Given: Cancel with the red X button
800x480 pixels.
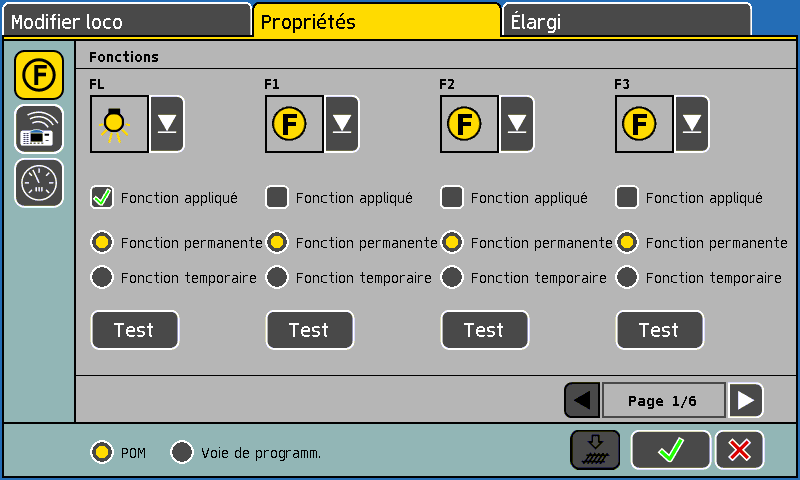Looking at the screenshot, I should coord(739,450).
